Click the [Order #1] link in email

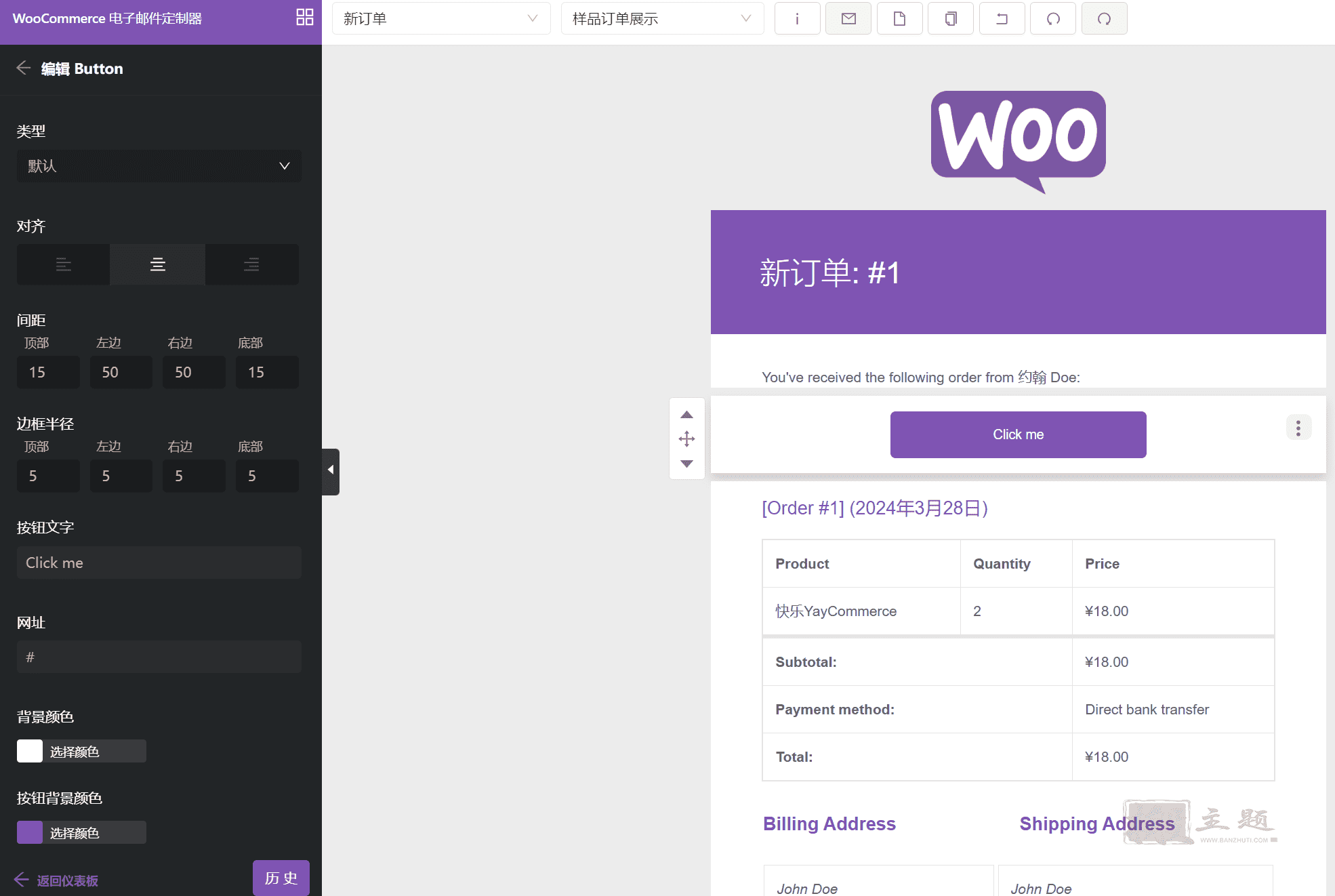coord(875,508)
